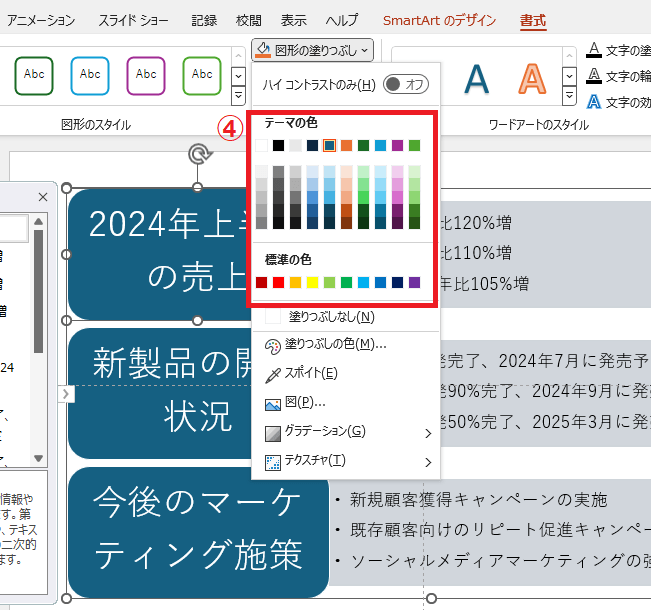This screenshot has width=651, height=610.
Task: Pick the standard dark blue color swatch
Action: [397, 283]
